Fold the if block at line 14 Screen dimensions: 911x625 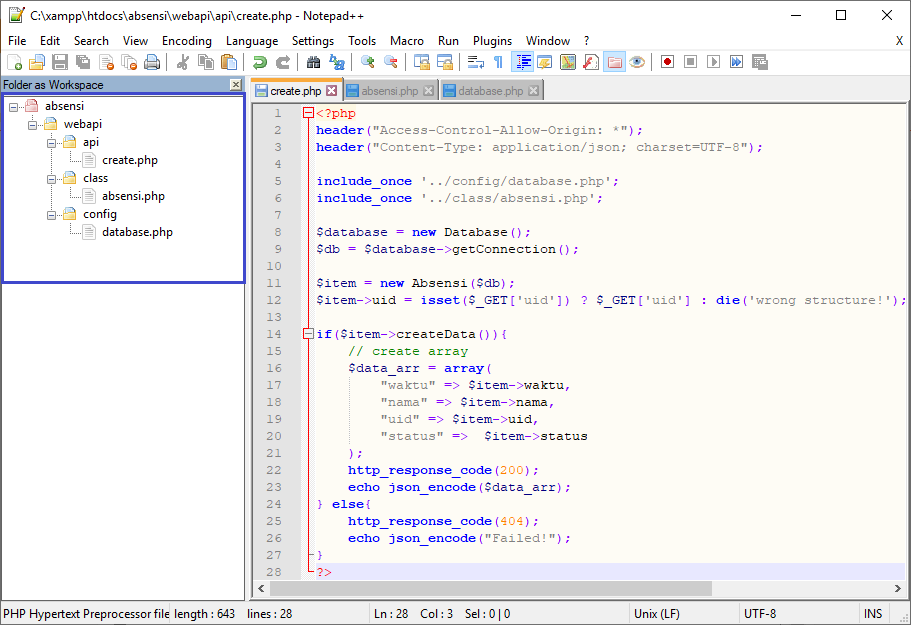[308, 334]
